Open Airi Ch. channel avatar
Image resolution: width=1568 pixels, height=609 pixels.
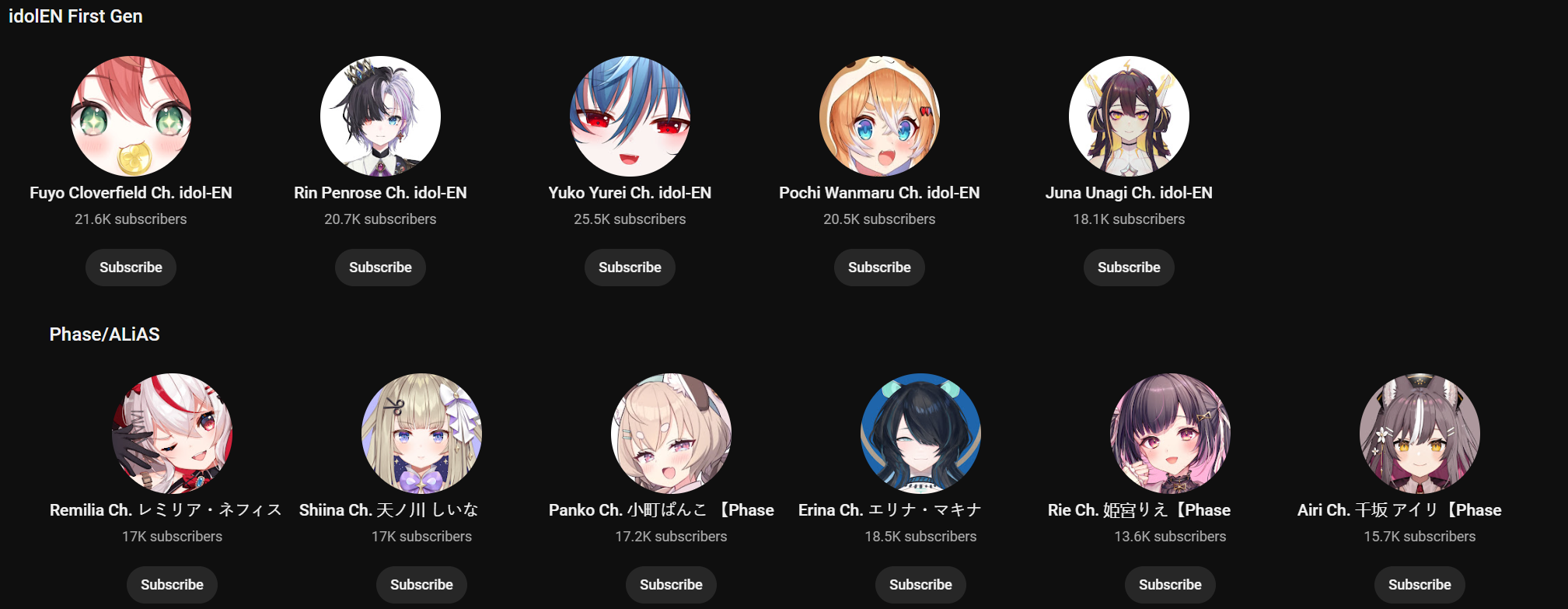(x=1420, y=433)
